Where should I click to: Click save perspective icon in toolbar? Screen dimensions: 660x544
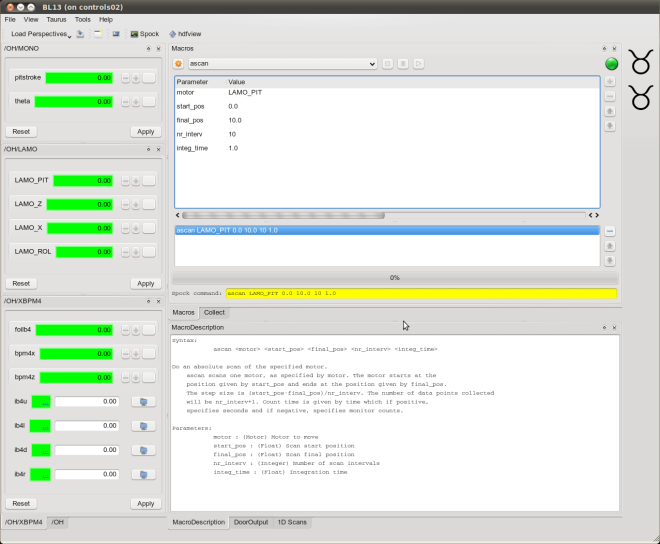pyautogui.click(x=80, y=34)
